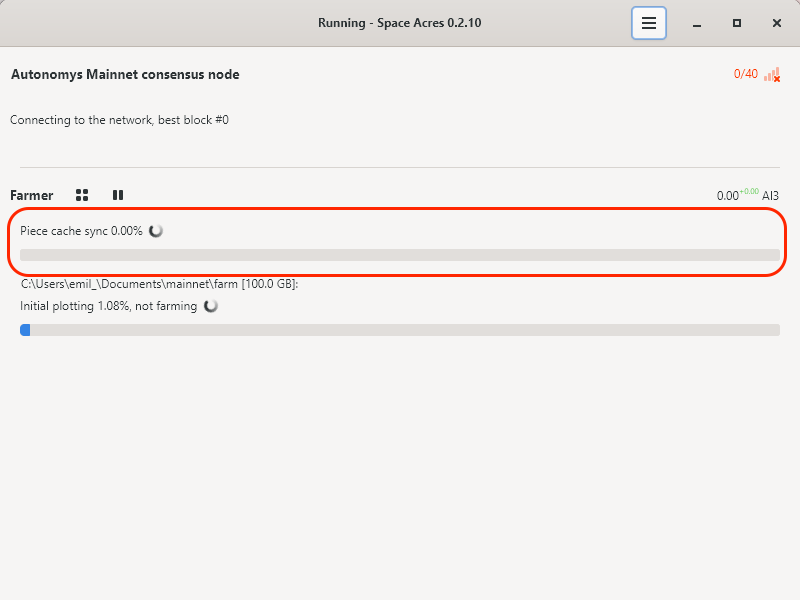Pause plotting with the pause icon
The width and height of the screenshot is (800, 600).
[x=118, y=195]
